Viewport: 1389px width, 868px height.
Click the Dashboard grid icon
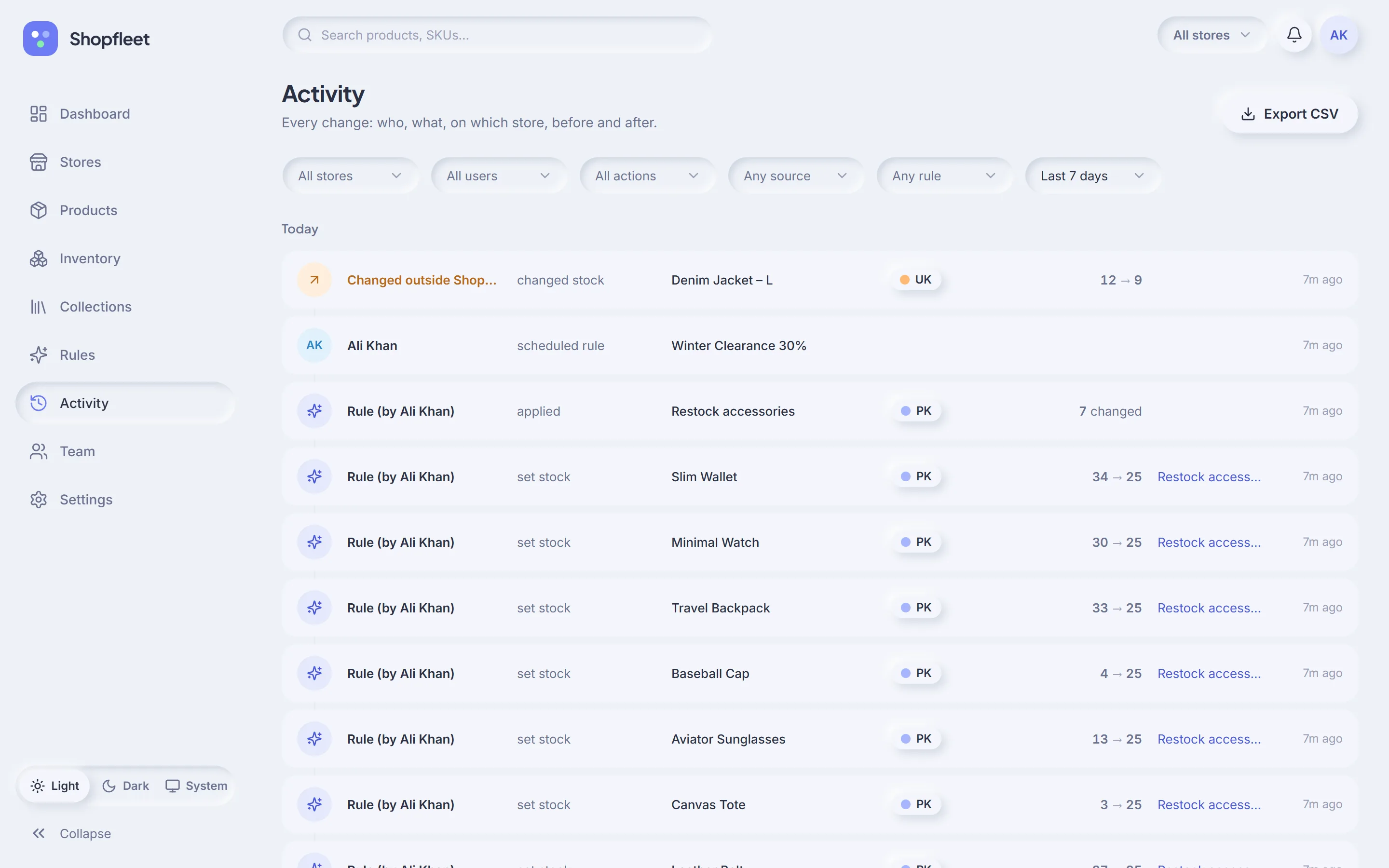point(39,114)
